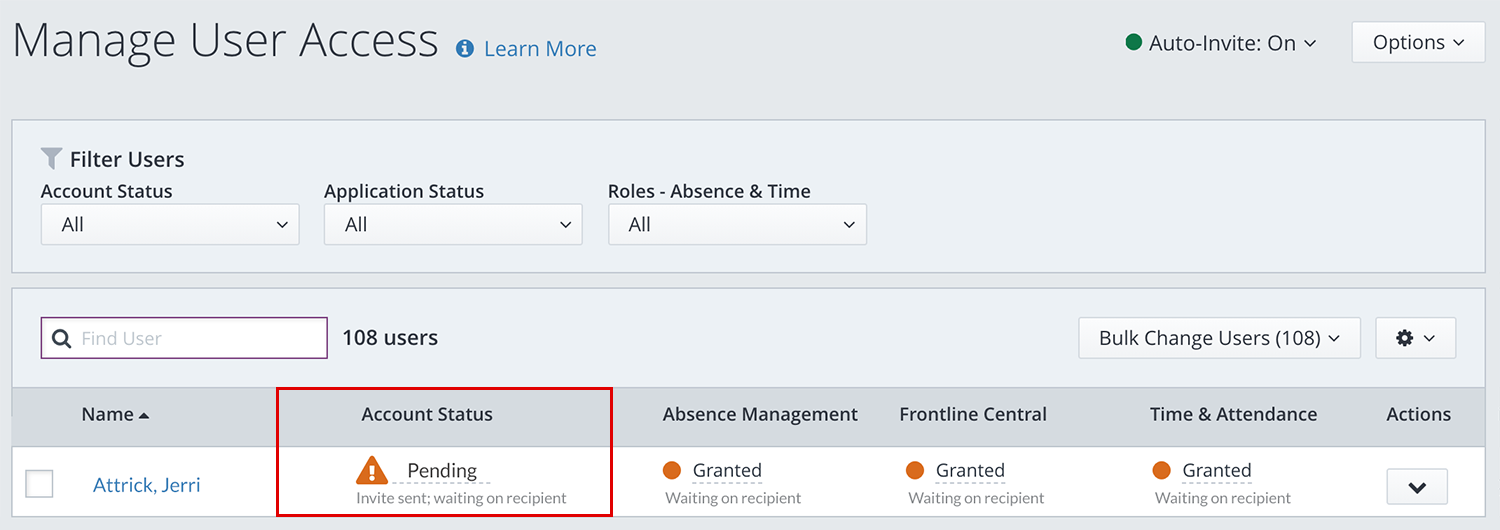This screenshot has width=1500, height=530.
Task: Toggle the Auto-Invite: On control
Action: coord(1222,43)
